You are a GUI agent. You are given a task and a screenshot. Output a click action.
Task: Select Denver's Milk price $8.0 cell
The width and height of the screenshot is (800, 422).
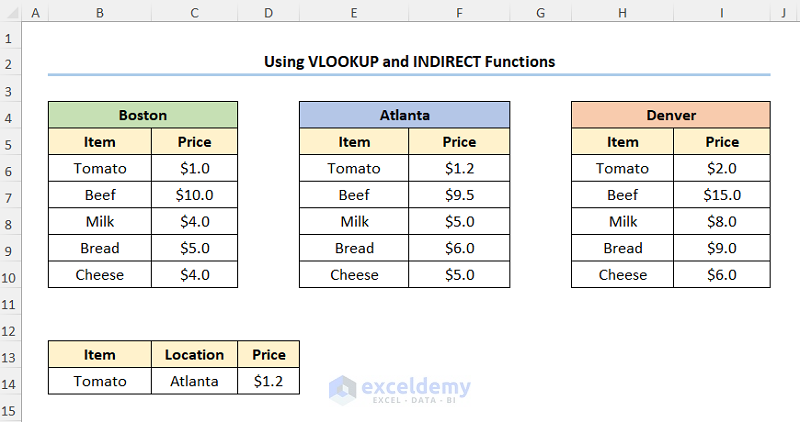tap(721, 222)
